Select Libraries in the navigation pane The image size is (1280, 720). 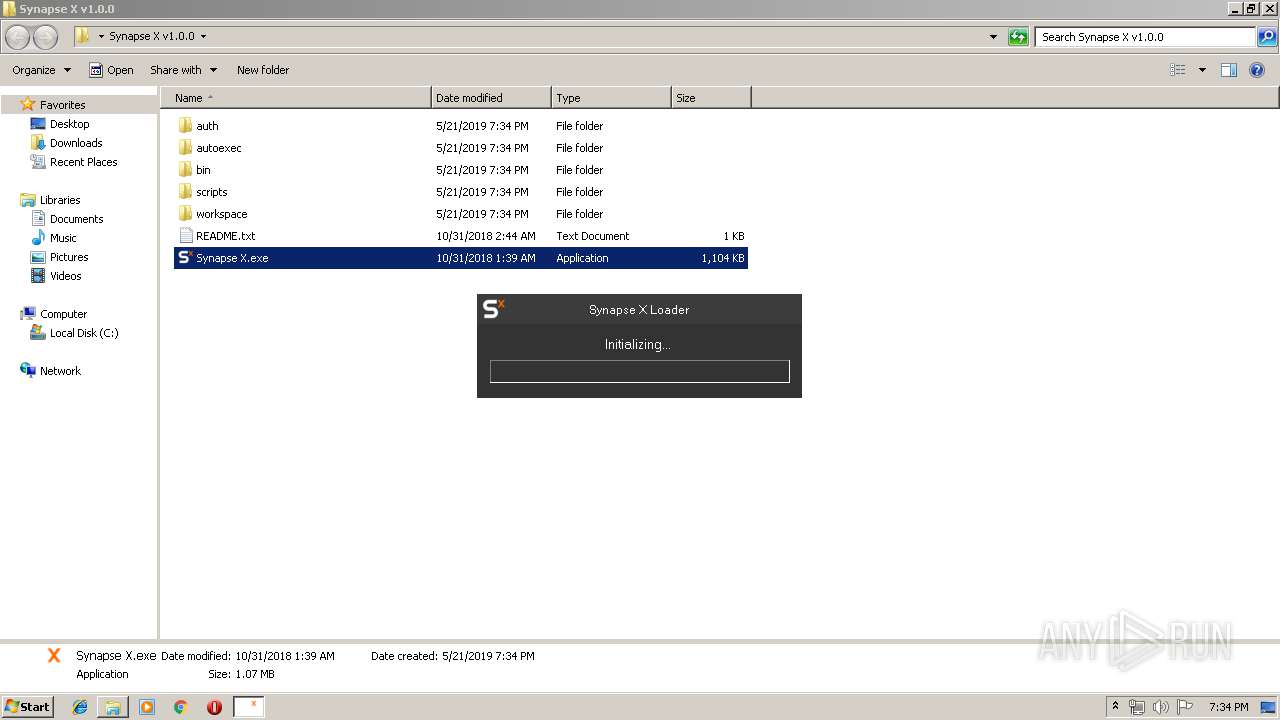pos(60,200)
